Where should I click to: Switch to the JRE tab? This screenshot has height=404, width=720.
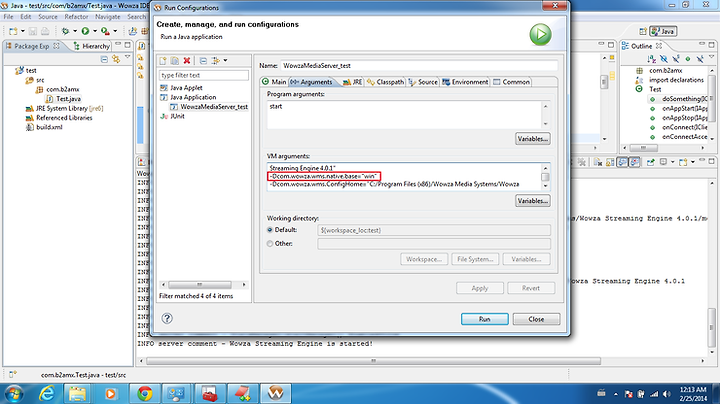[353, 82]
